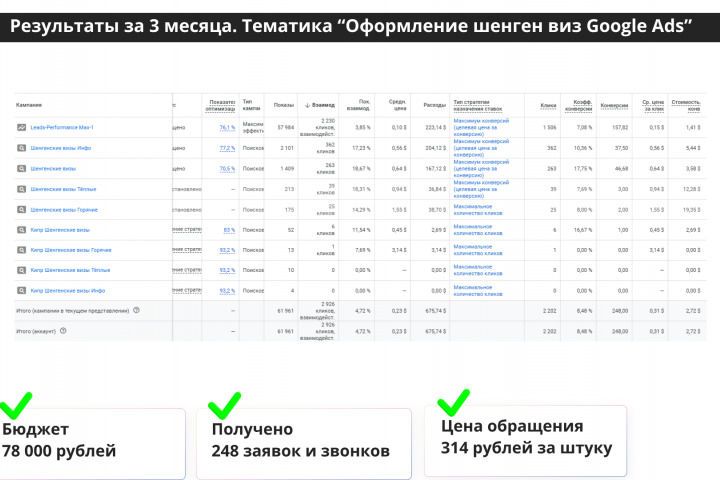
Task: Click the search campaign icon beside Шенгенские визы Инфо
Action: [22, 148]
